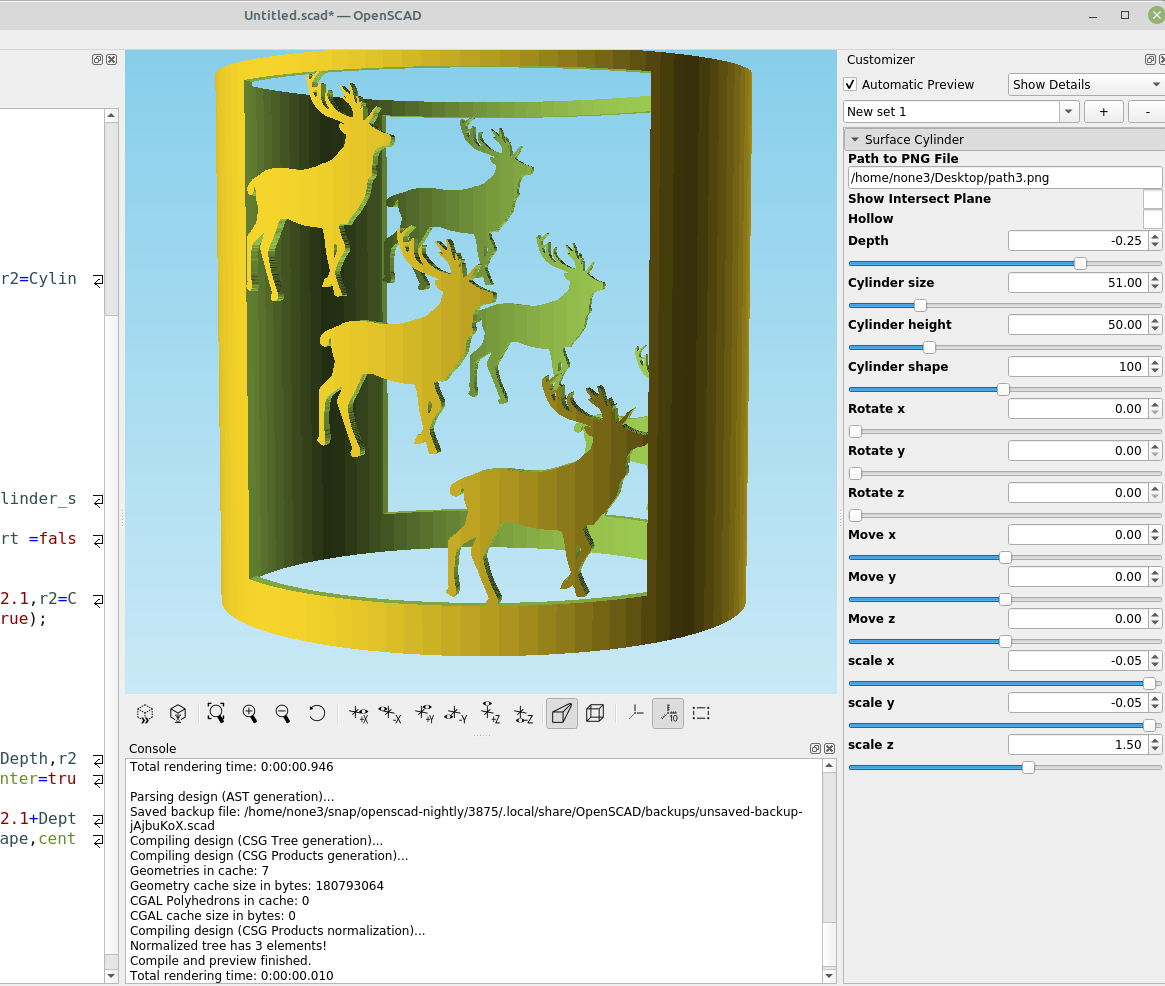Enable orthogonal projection view

tap(594, 713)
